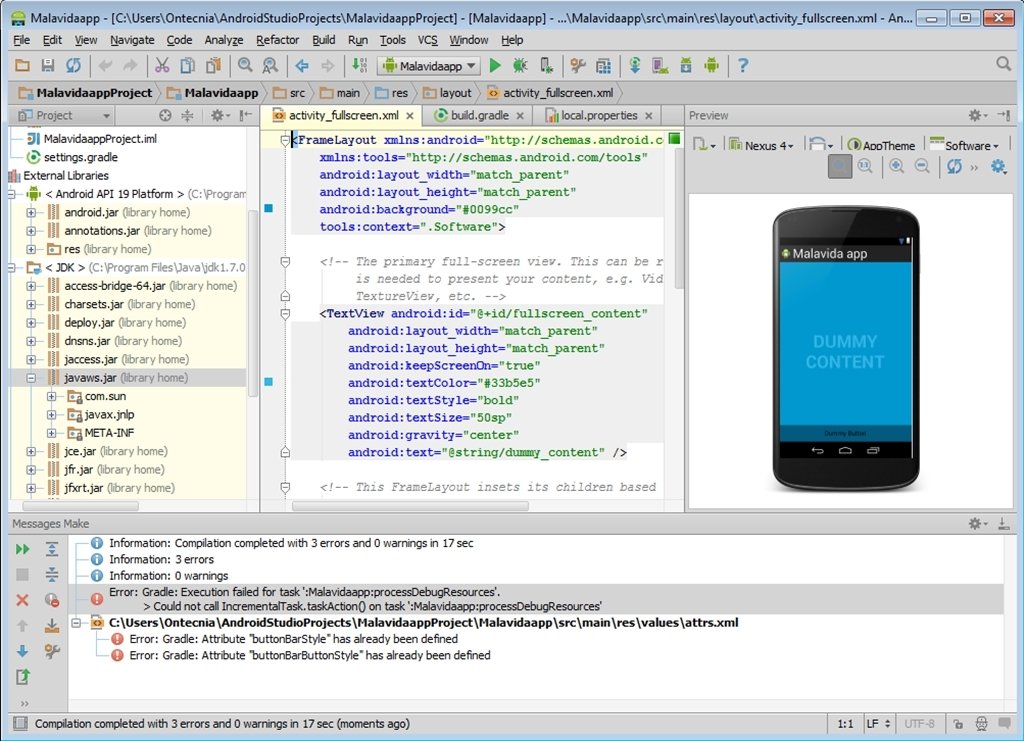
Task: Collapse all messages in Messages Make panel
Action: pos(52,572)
